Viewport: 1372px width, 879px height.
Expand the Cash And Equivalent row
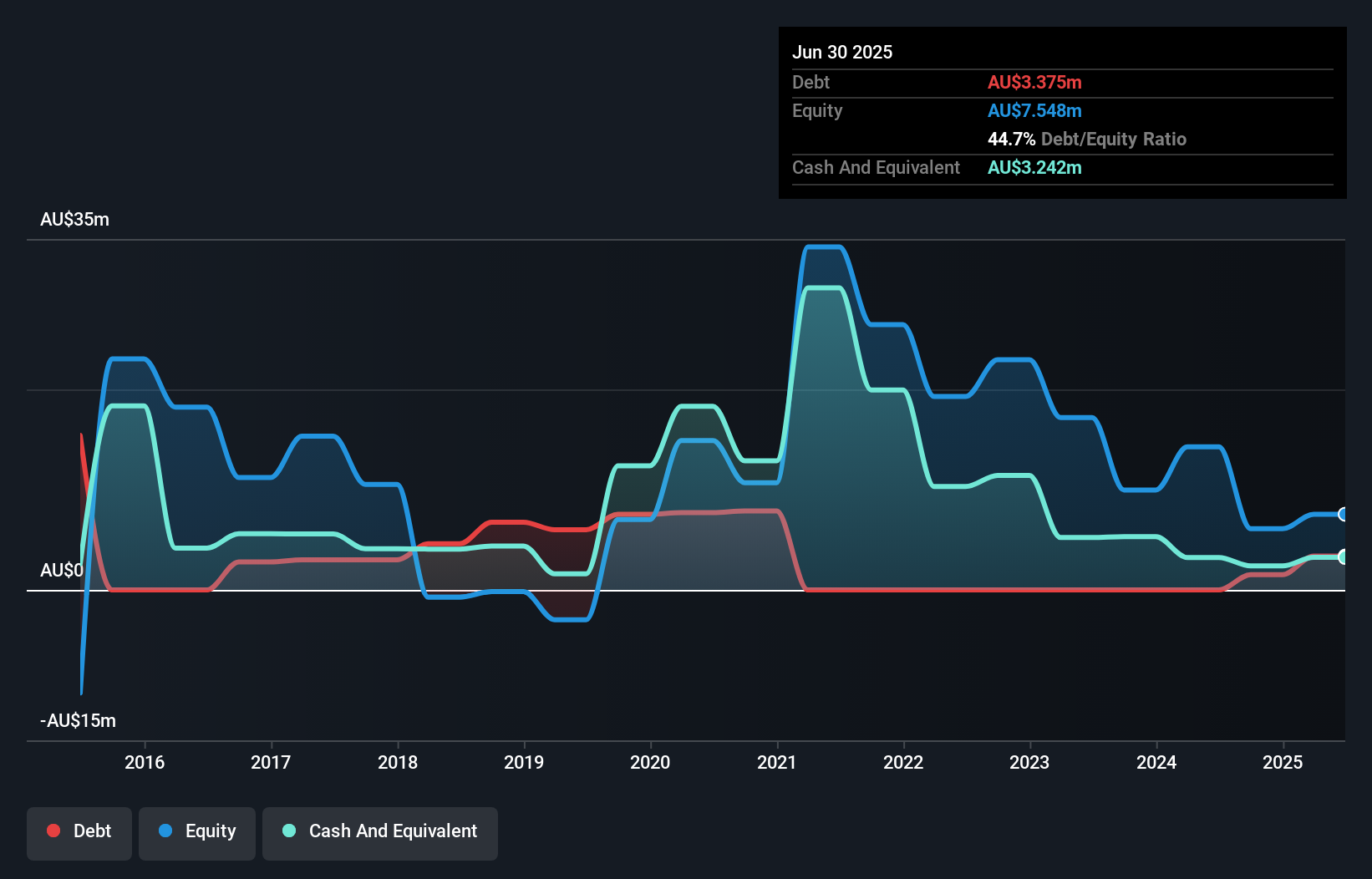[x=876, y=167]
